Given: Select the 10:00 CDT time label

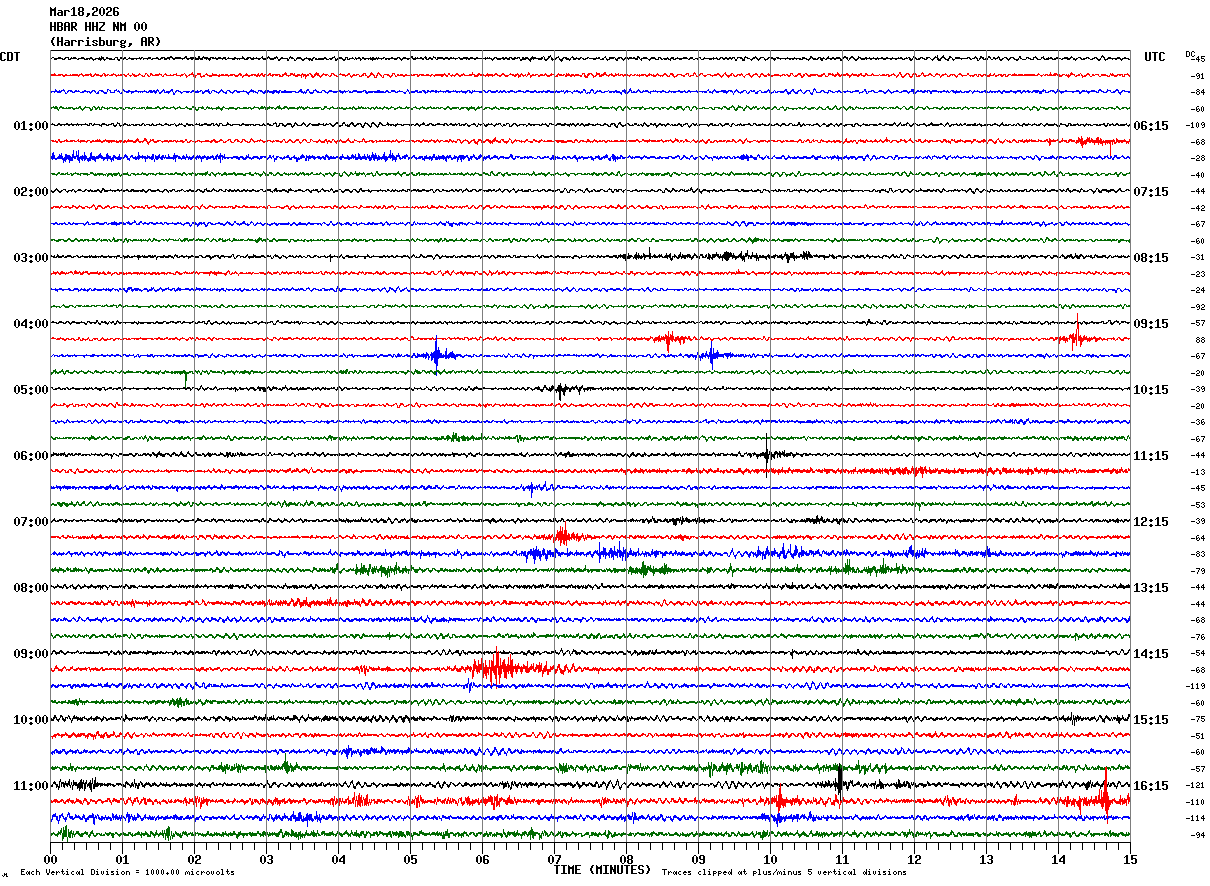Looking at the screenshot, I should pyautogui.click(x=31, y=720).
